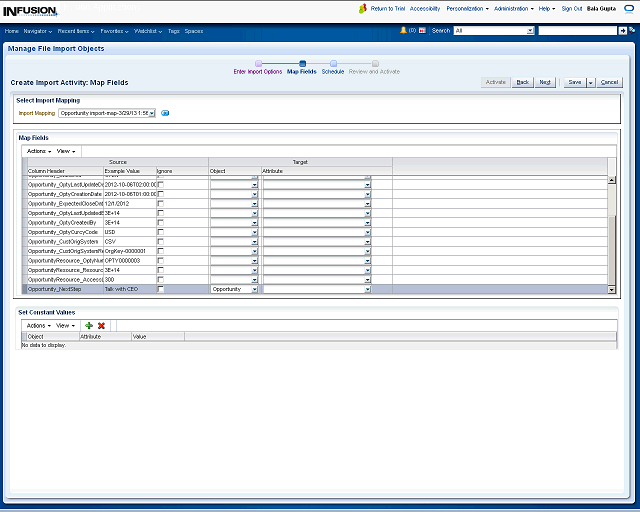640x512 pixels.
Task: Click the Sign Out link
Action: tap(572, 8)
